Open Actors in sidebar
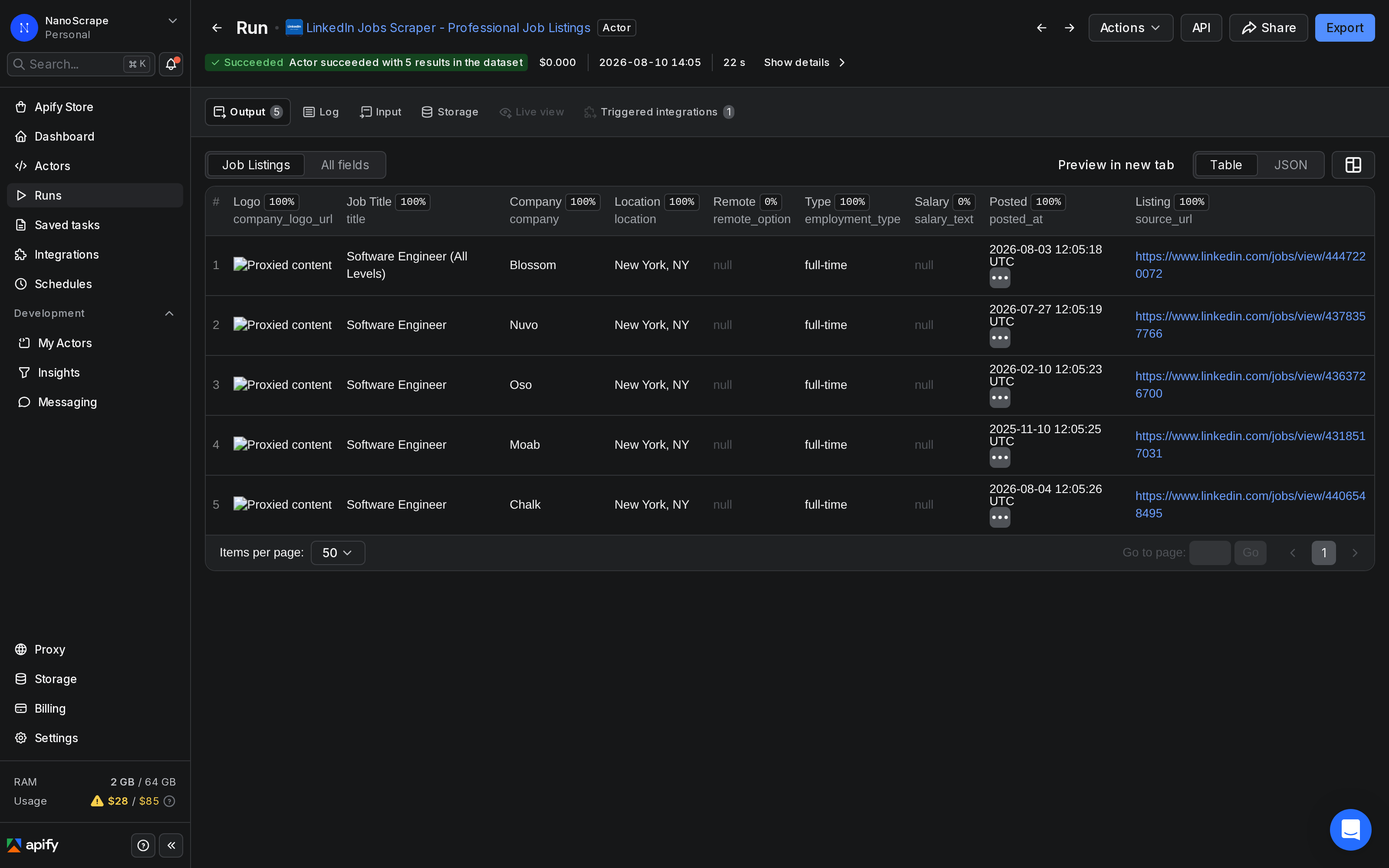 95,166
